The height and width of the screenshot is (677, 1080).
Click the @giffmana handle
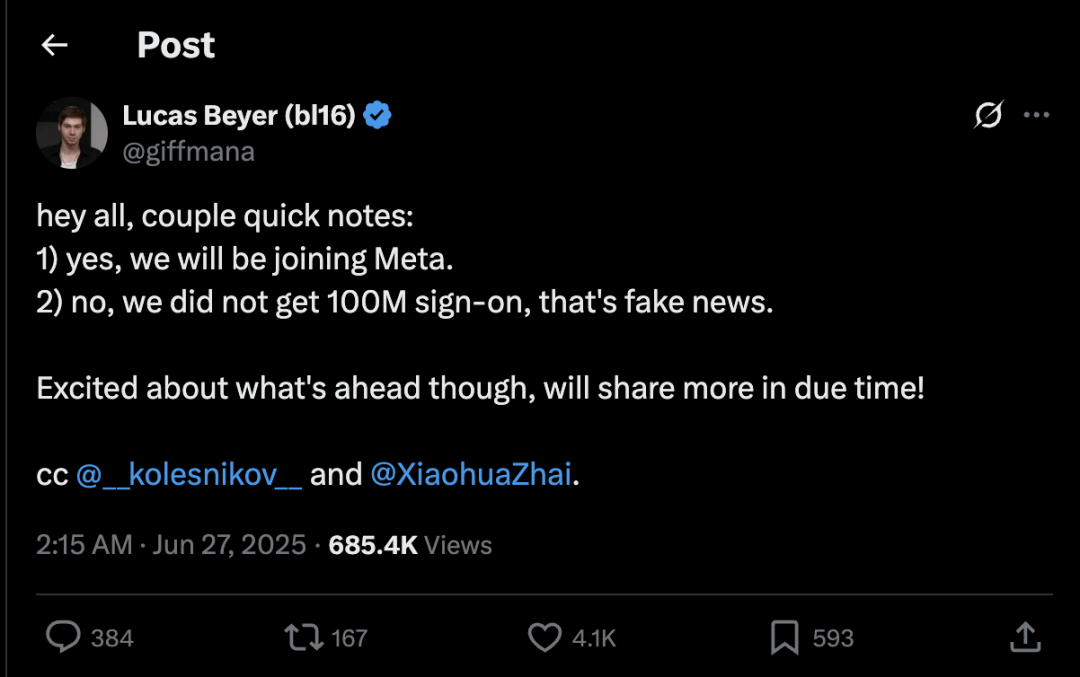pyautogui.click(x=189, y=152)
